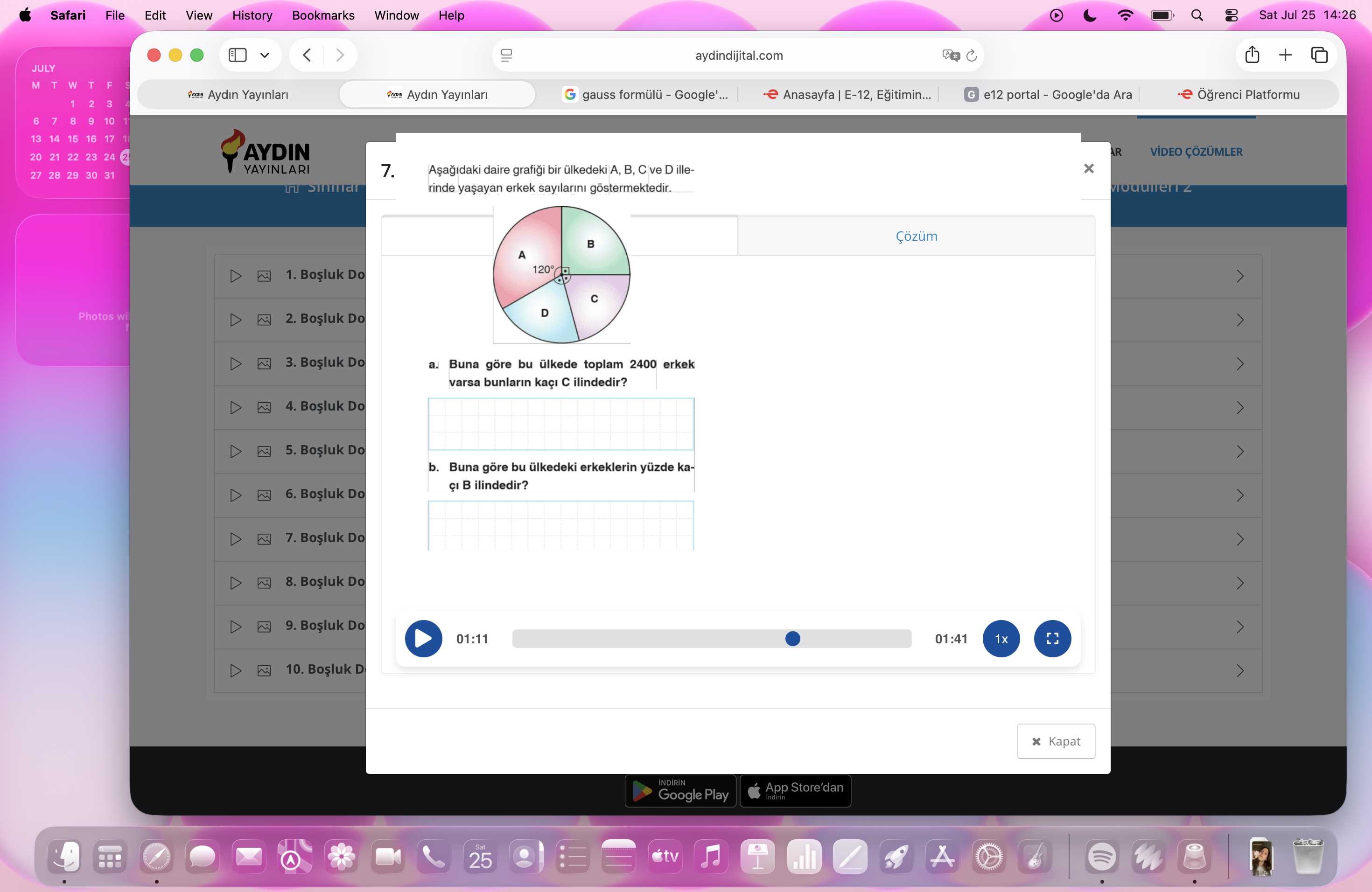Close the modal with the X icon
The image size is (1372, 892).
1088,168
